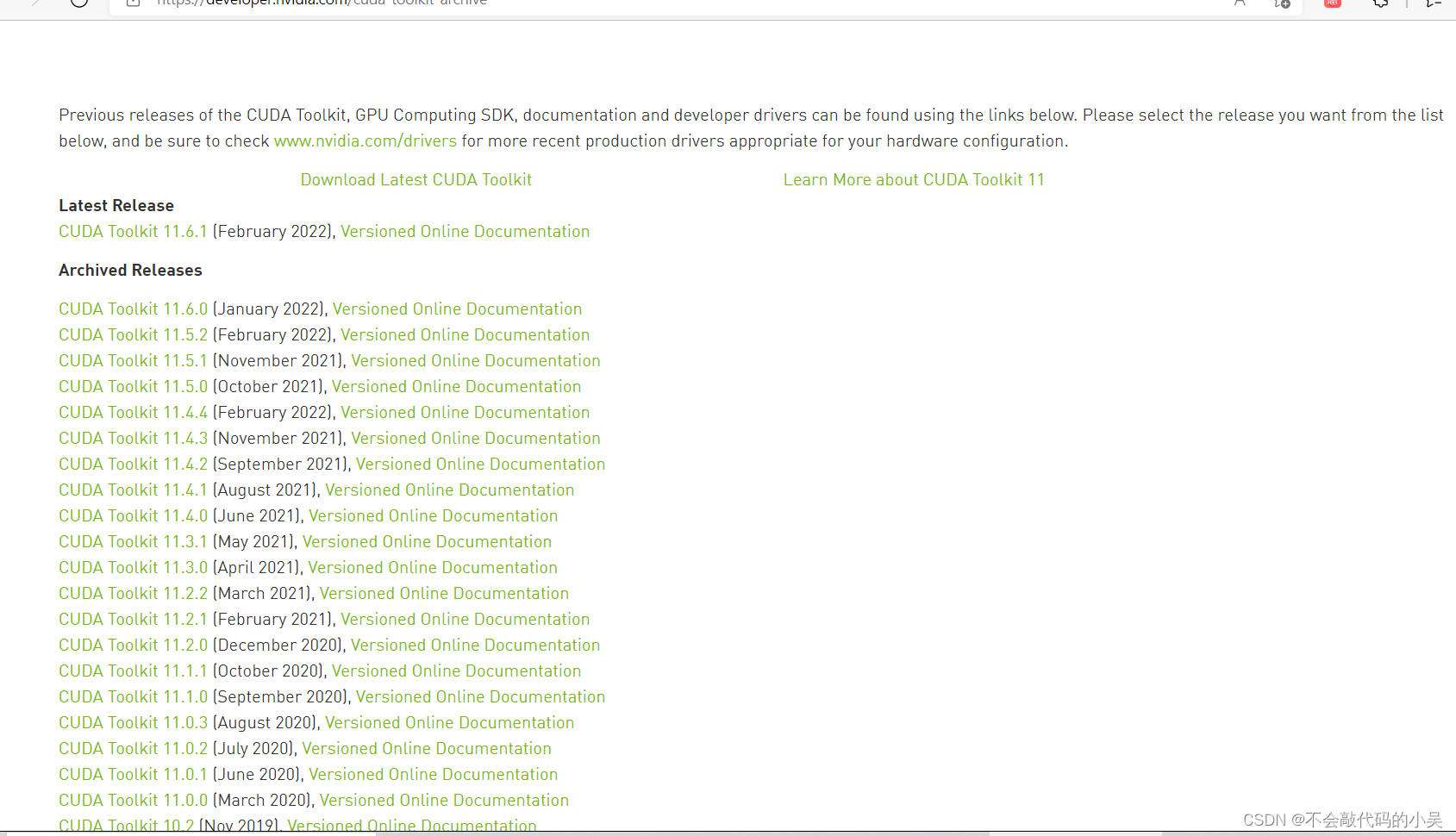Screen dimensions: 1456x836
Task: View documentation link for Toolkit 11.1.1
Action: tap(457, 671)
